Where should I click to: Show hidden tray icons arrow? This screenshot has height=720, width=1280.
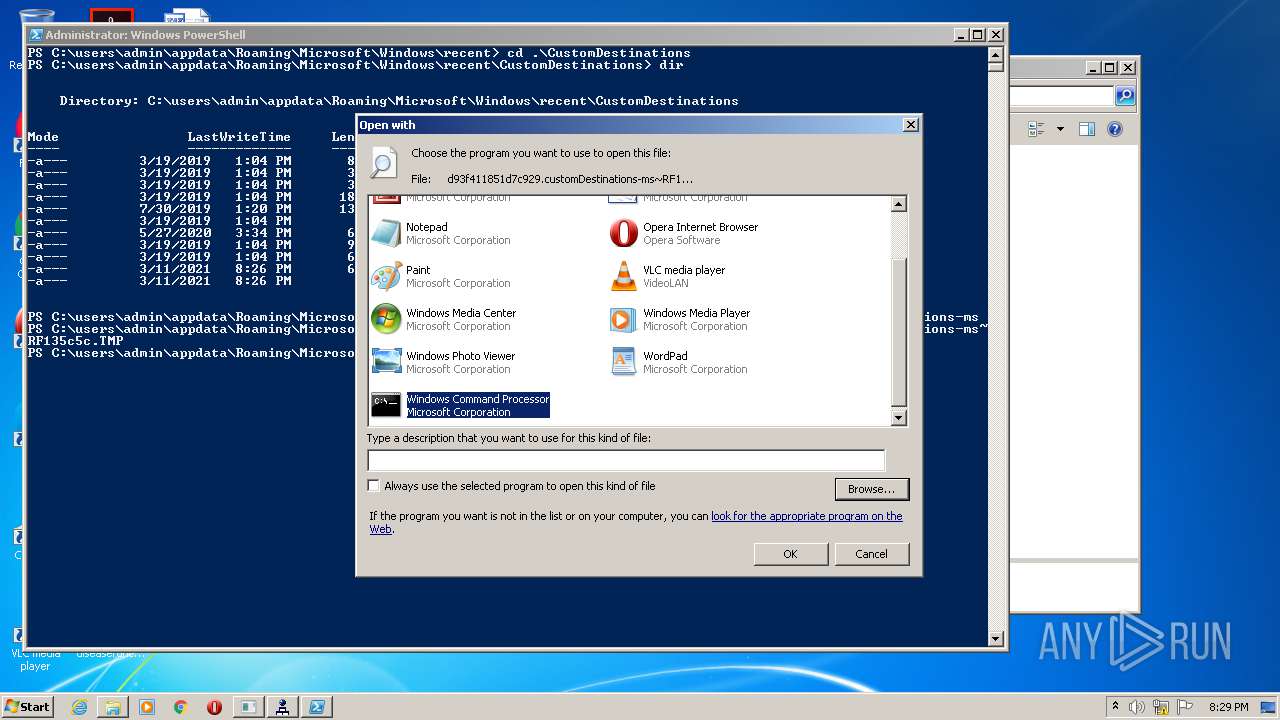pos(1115,707)
